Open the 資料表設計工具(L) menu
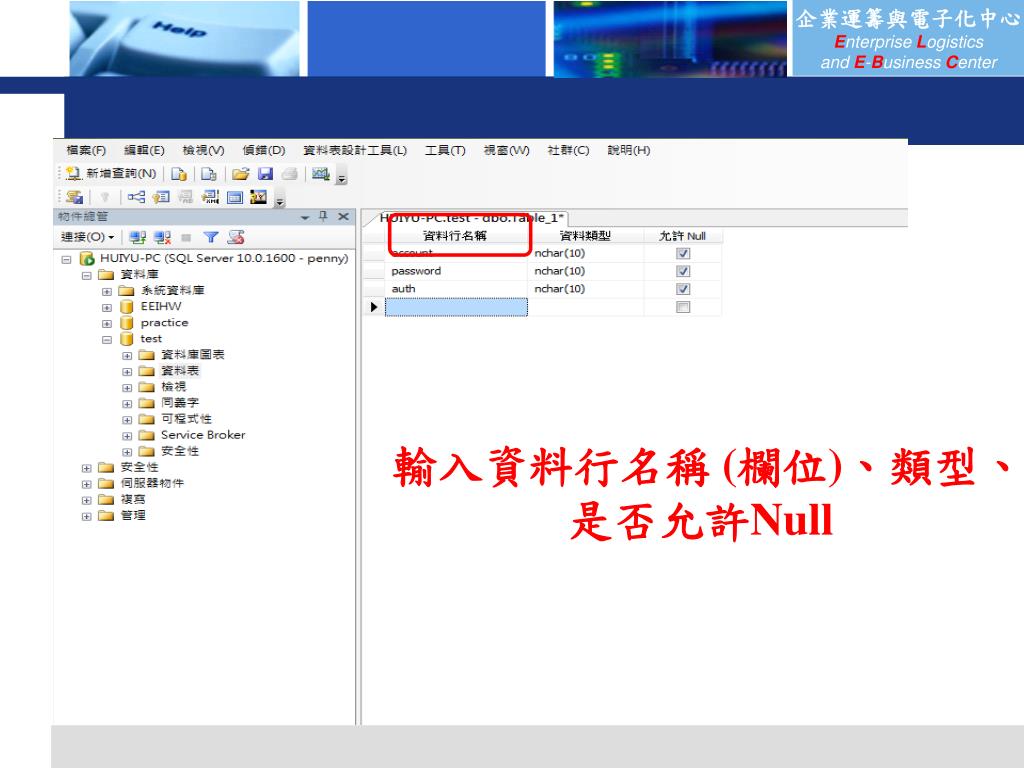 pos(355,150)
